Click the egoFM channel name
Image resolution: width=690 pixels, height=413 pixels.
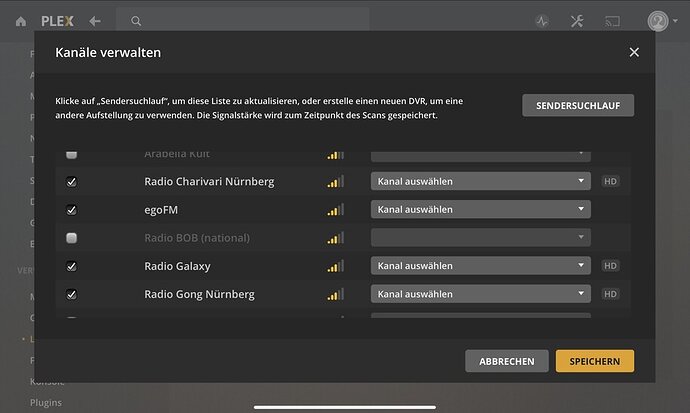click(x=161, y=210)
